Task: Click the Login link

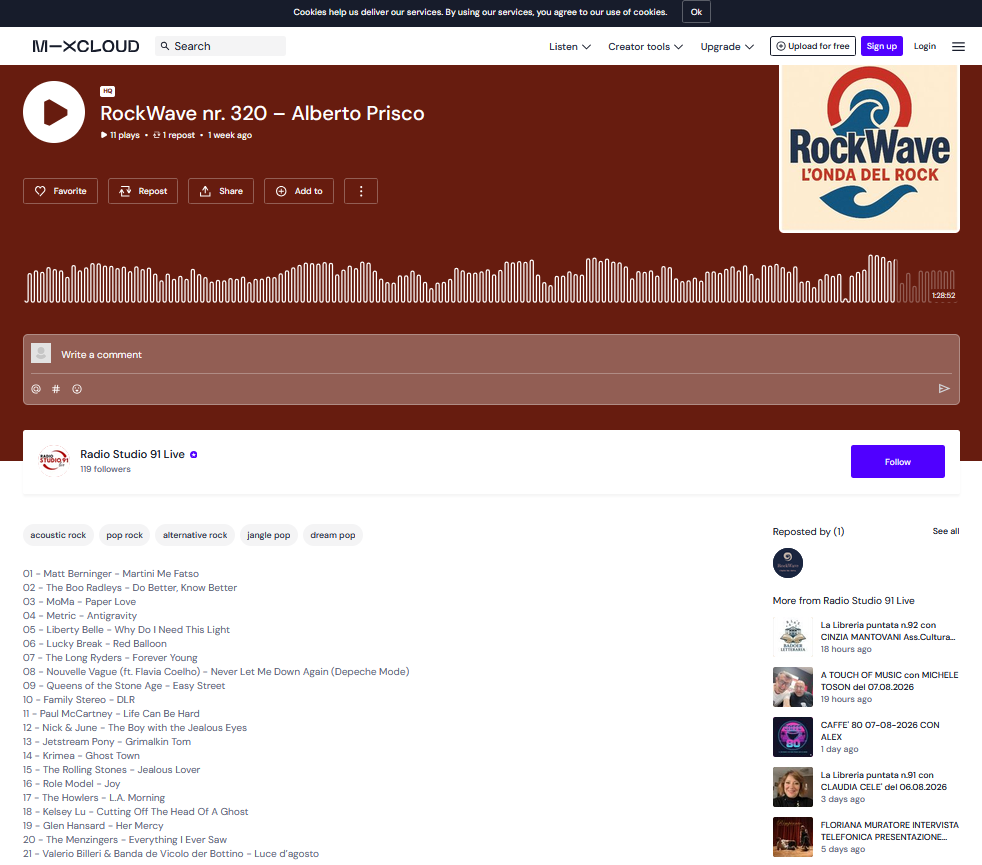Action: pos(924,46)
